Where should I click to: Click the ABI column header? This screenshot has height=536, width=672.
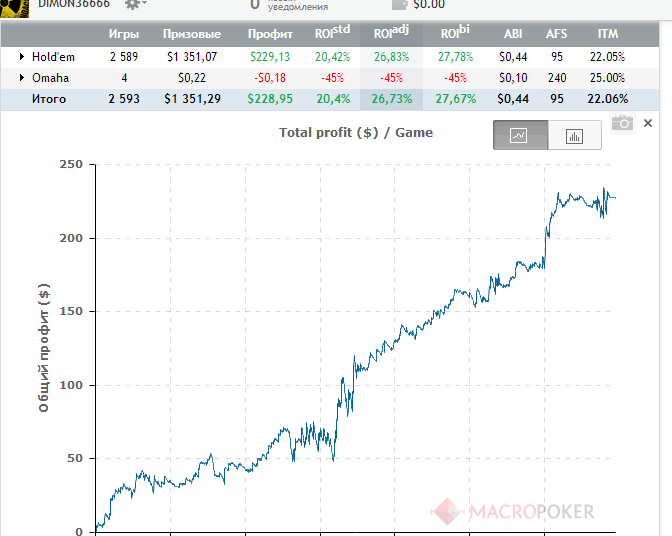(x=513, y=34)
